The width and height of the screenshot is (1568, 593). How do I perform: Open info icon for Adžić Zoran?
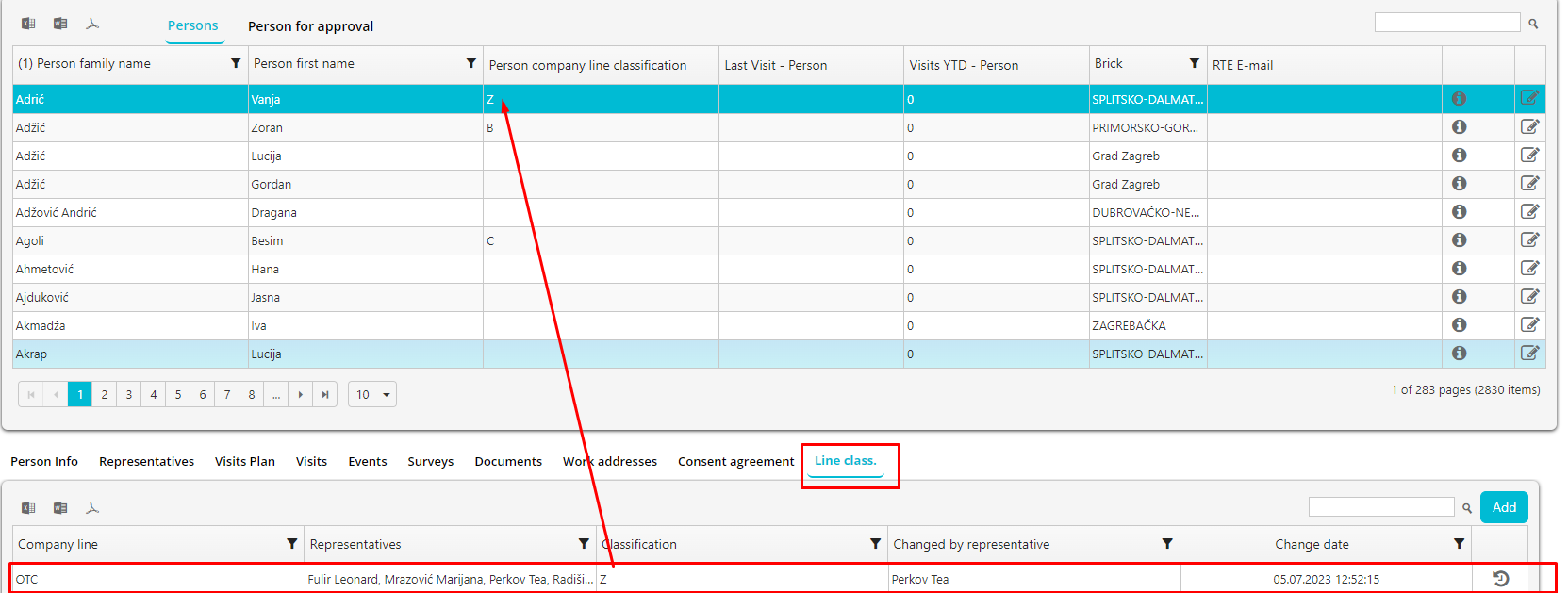[x=1459, y=127]
